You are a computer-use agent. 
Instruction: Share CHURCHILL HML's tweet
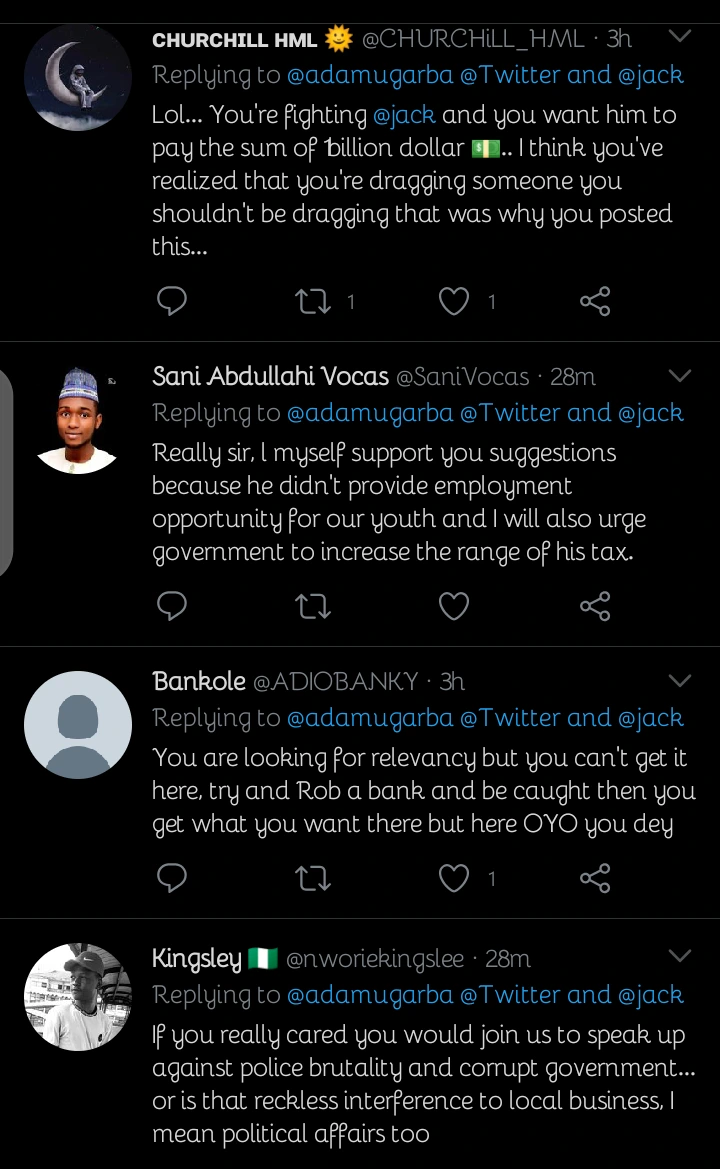[x=595, y=300]
